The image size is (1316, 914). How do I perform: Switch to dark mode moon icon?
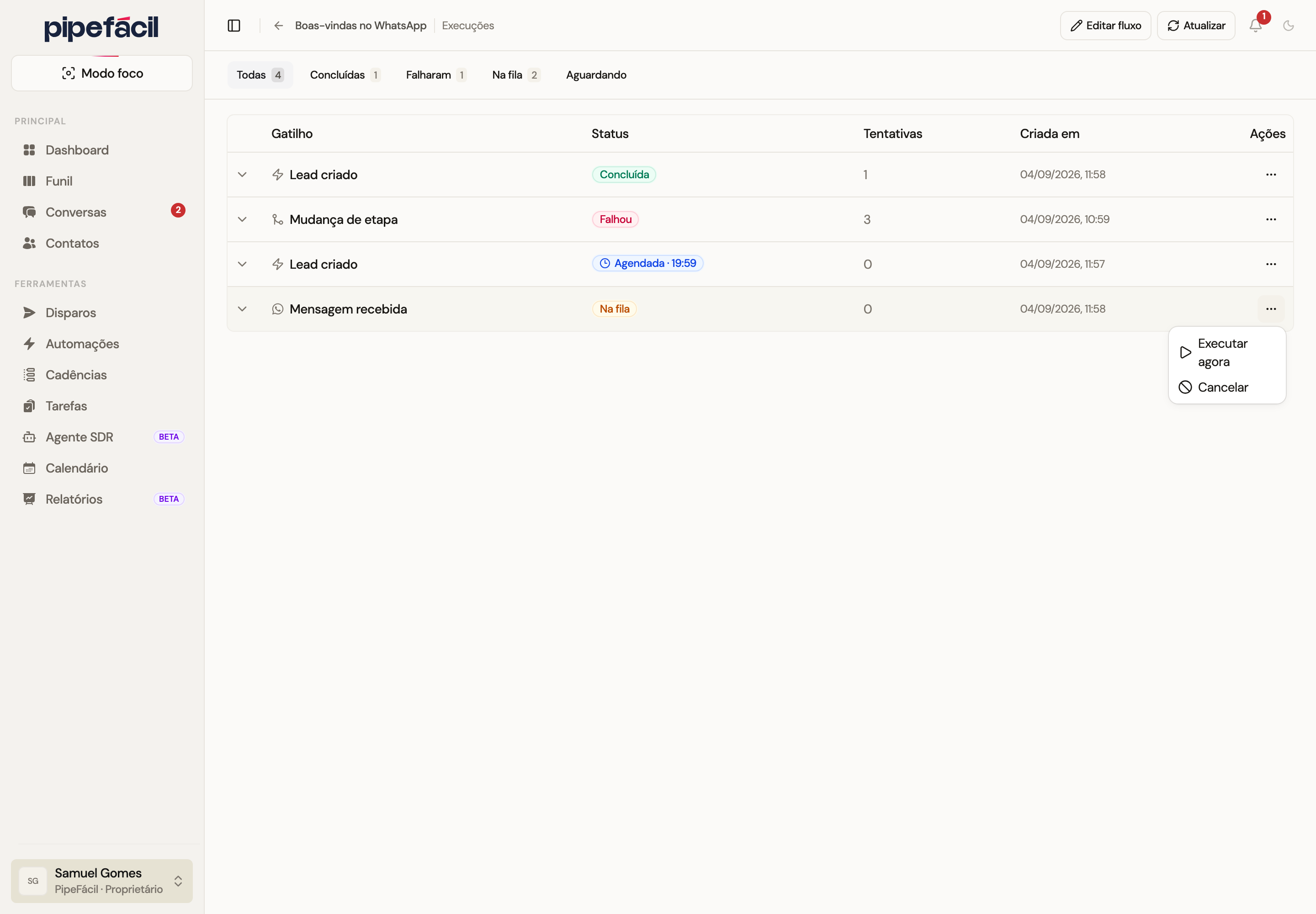point(1289,25)
